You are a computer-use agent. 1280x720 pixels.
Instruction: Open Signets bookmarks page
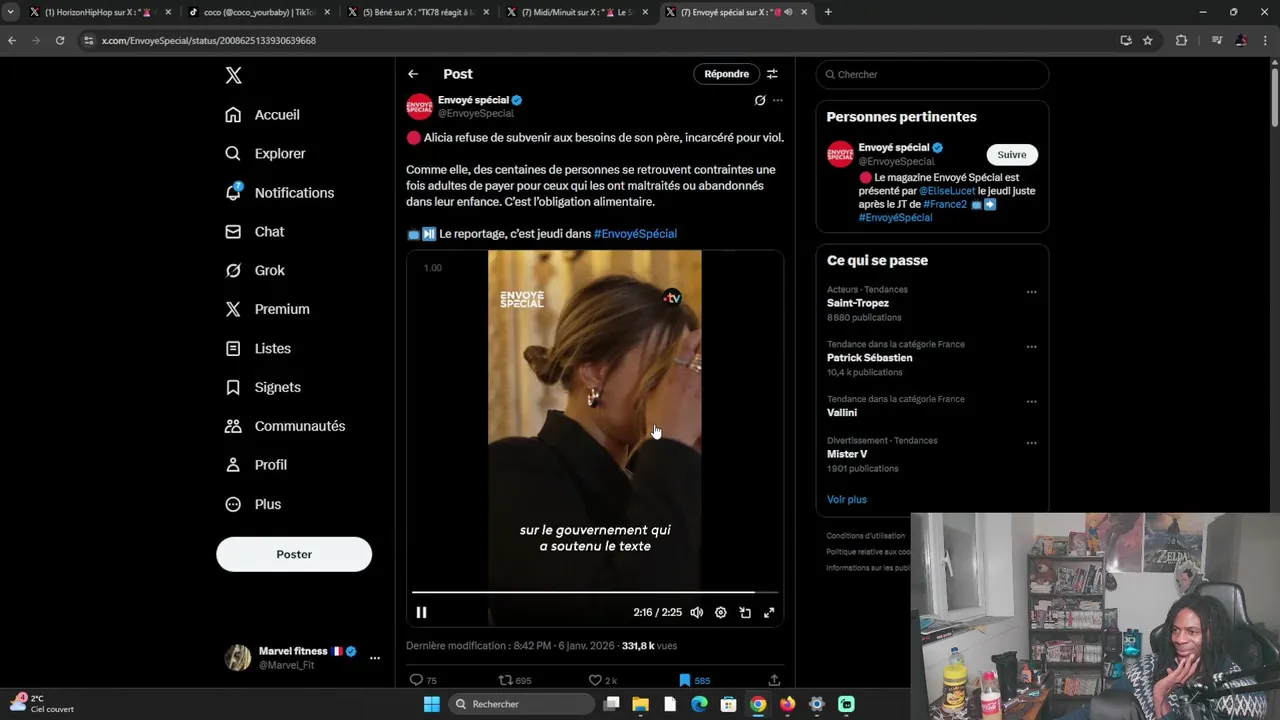tap(263, 388)
